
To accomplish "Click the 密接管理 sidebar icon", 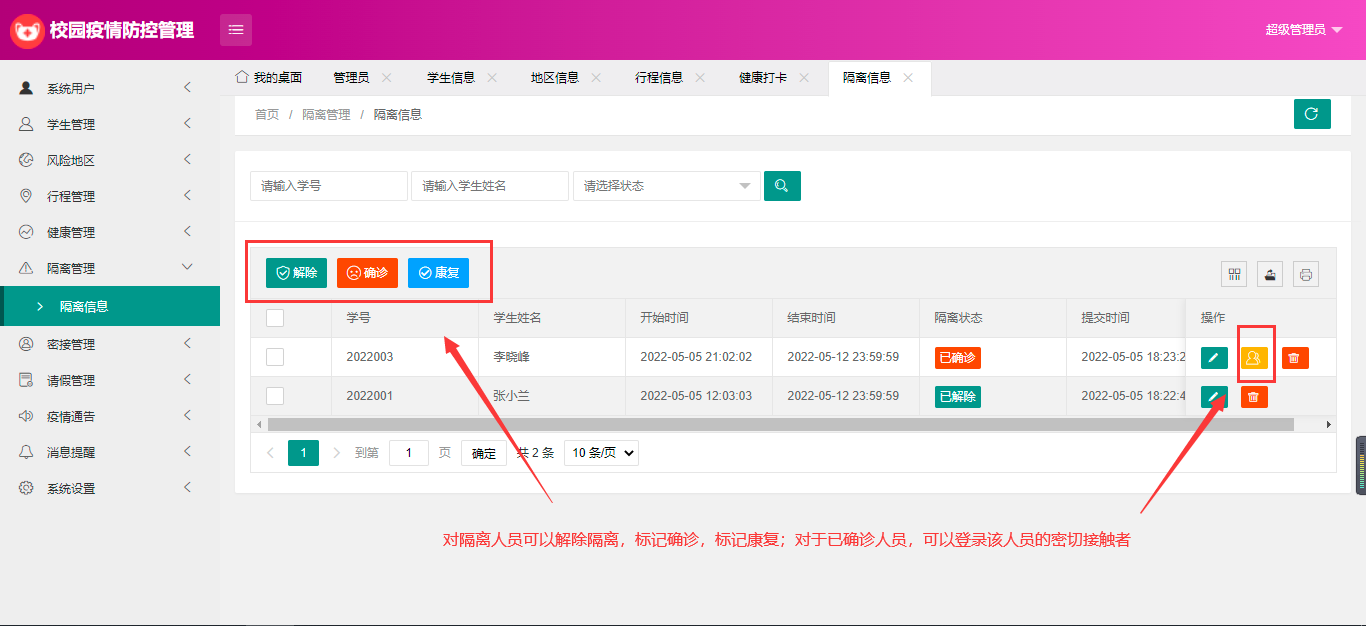I will tap(26, 344).
